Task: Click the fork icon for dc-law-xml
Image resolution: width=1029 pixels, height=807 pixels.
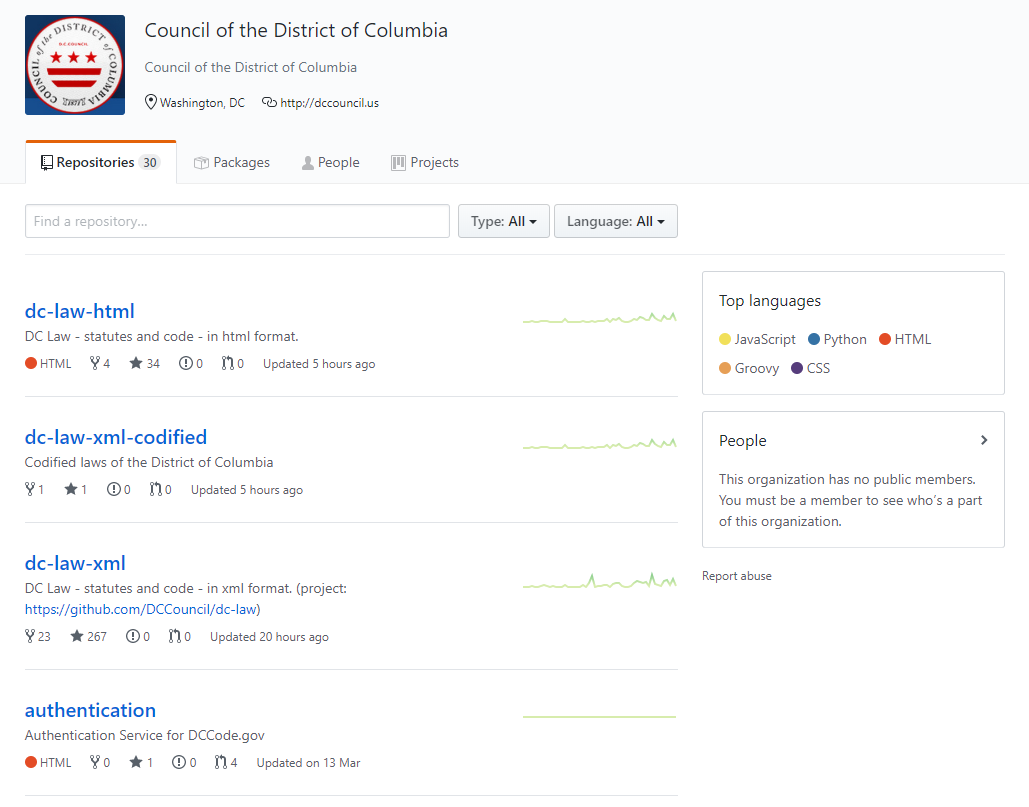Action: click(x=30, y=637)
